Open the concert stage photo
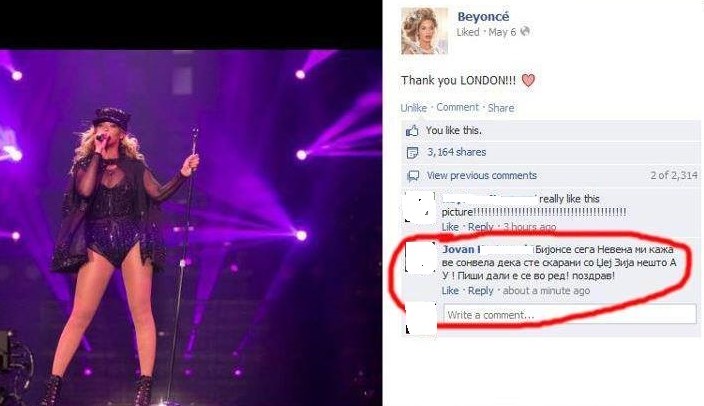The width and height of the screenshot is (704, 406). click(191, 228)
